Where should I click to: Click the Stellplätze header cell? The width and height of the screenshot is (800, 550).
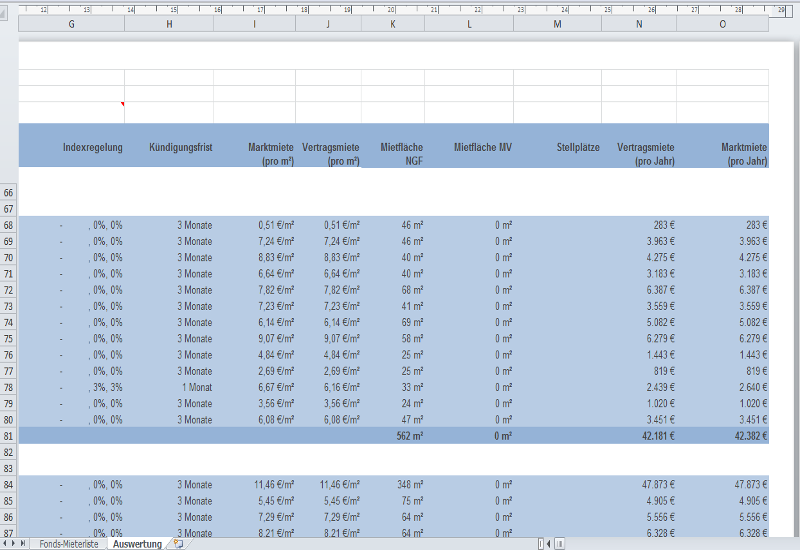click(x=557, y=145)
